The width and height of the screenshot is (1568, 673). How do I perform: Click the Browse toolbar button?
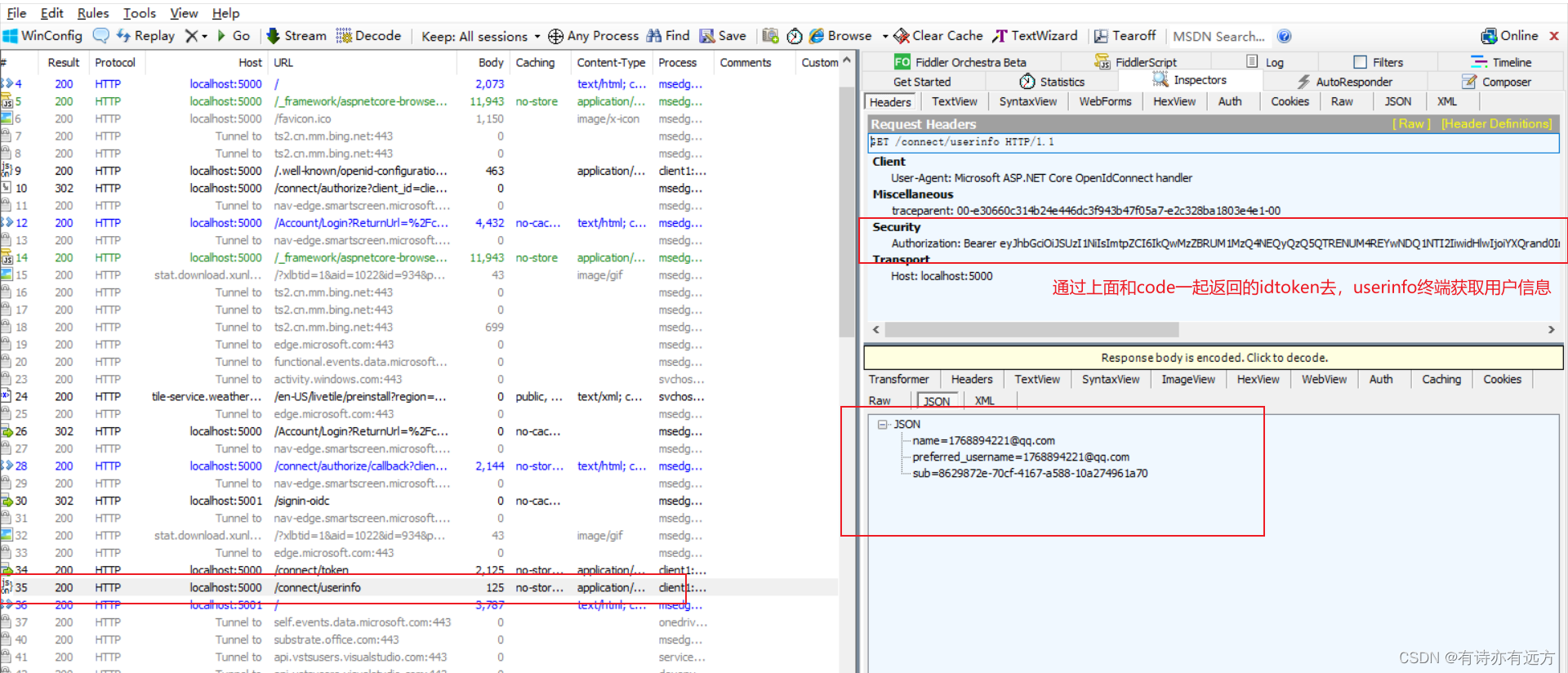841,36
